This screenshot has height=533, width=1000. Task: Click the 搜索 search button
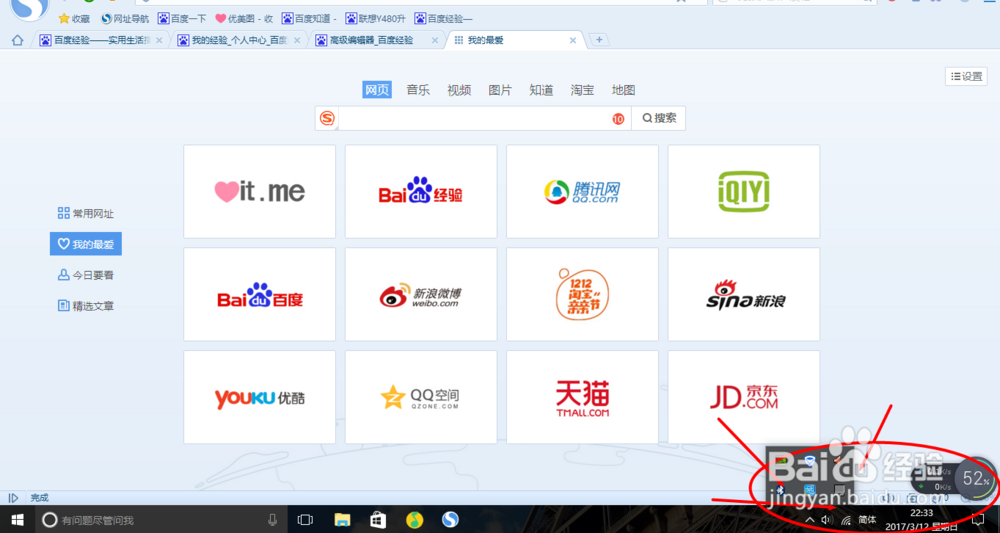659,118
